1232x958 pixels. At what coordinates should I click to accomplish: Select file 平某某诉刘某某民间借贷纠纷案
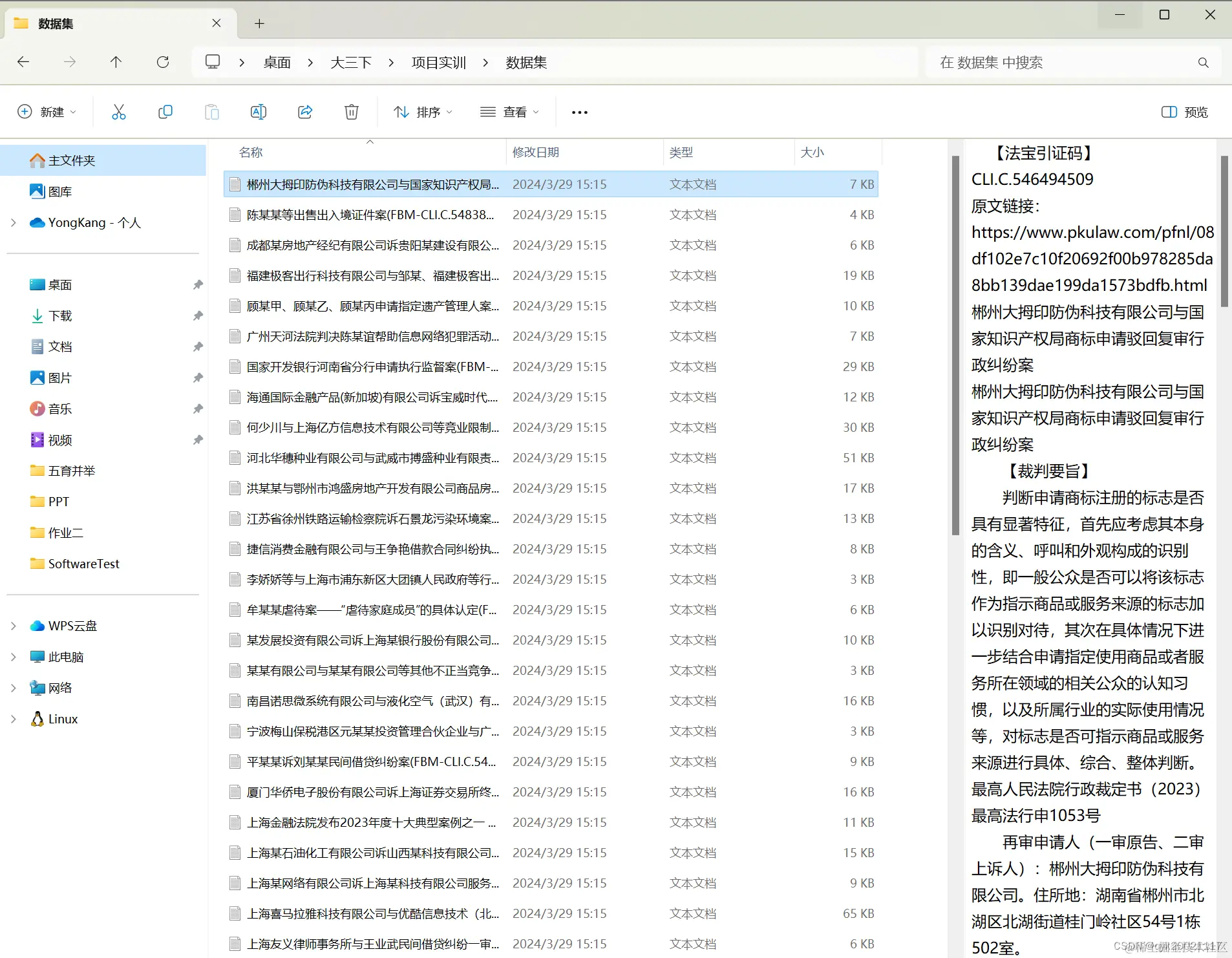click(x=551, y=761)
